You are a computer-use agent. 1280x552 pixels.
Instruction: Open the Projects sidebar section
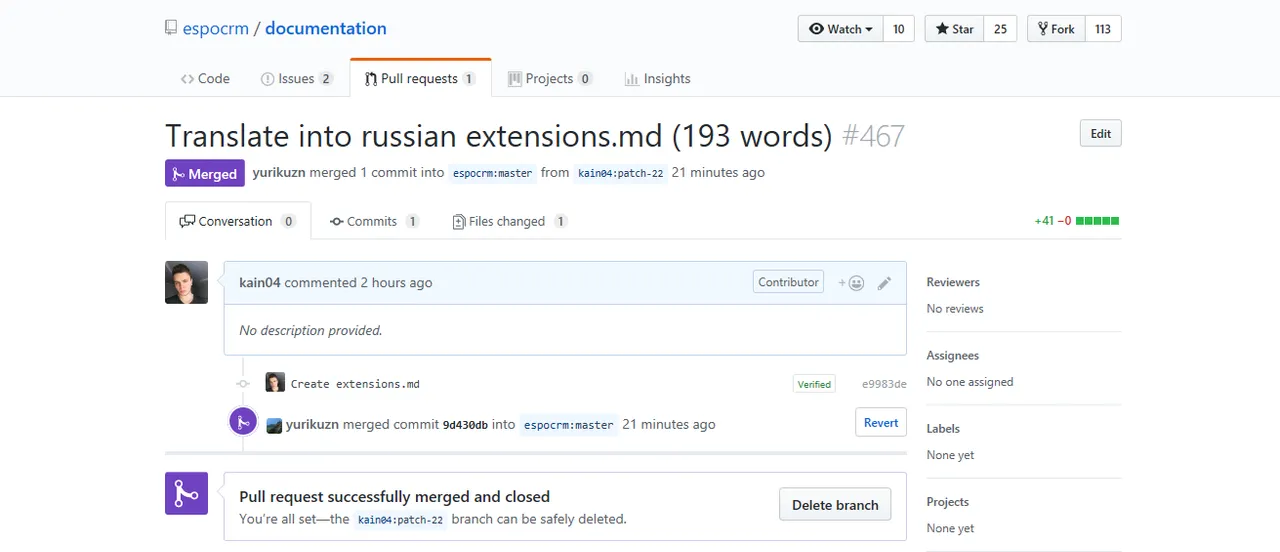tap(948, 502)
